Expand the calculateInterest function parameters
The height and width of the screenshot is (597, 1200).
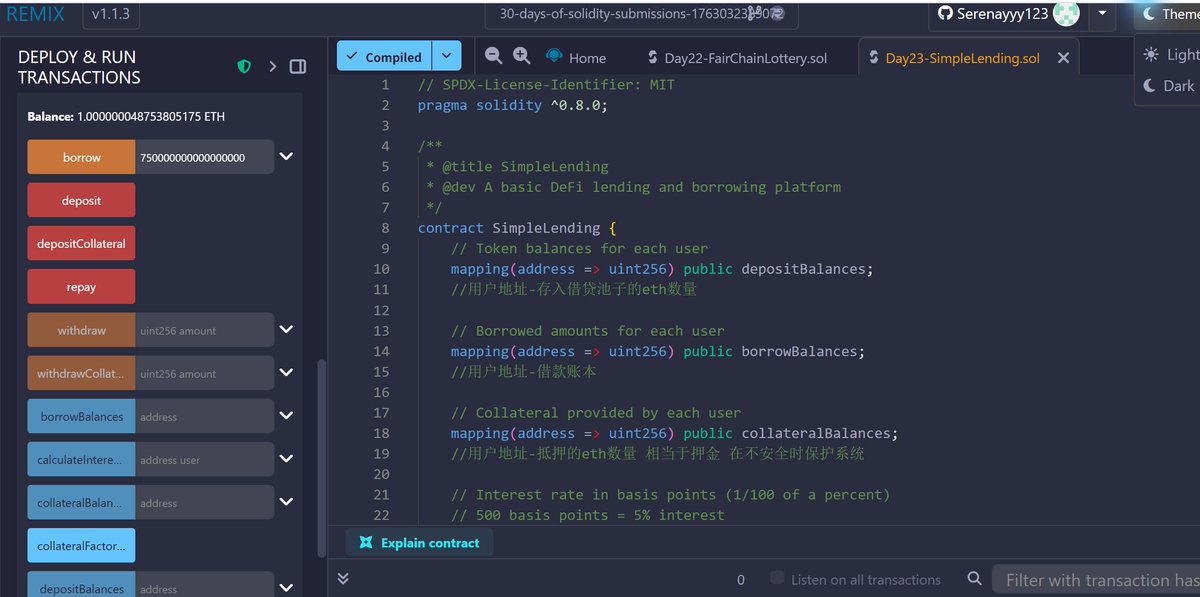tap(286, 458)
